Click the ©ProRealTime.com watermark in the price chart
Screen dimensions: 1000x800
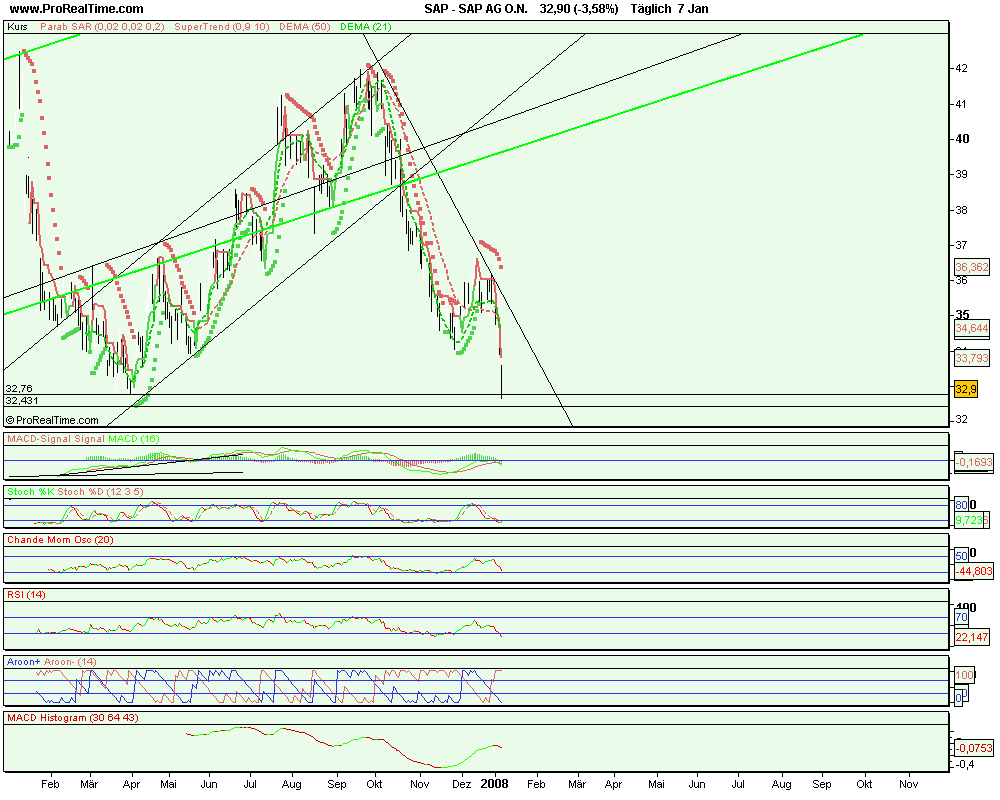52,420
